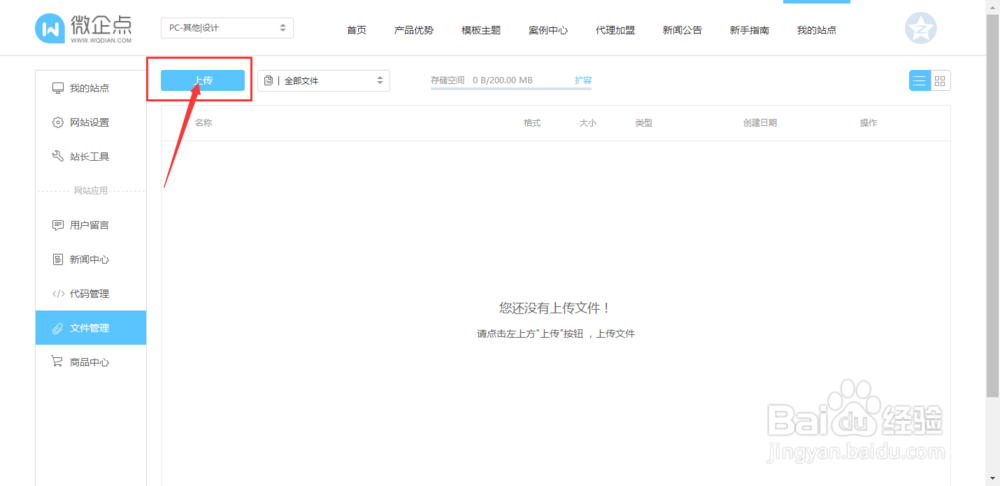Click the scrollbar down arrow
The image size is (1000, 486).
[994, 478]
